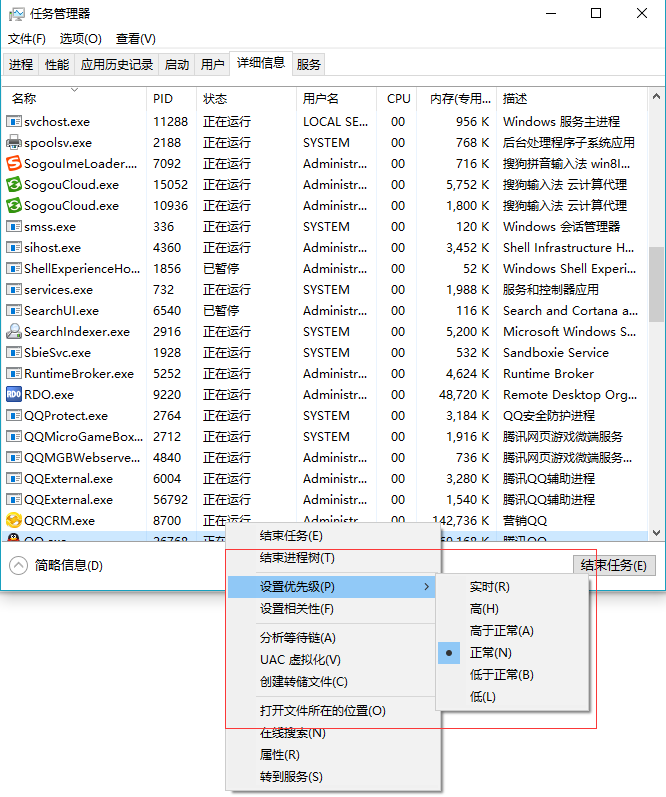666x797 pixels.
Task: Click the vertical scrollbar thumb
Action: point(656,284)
